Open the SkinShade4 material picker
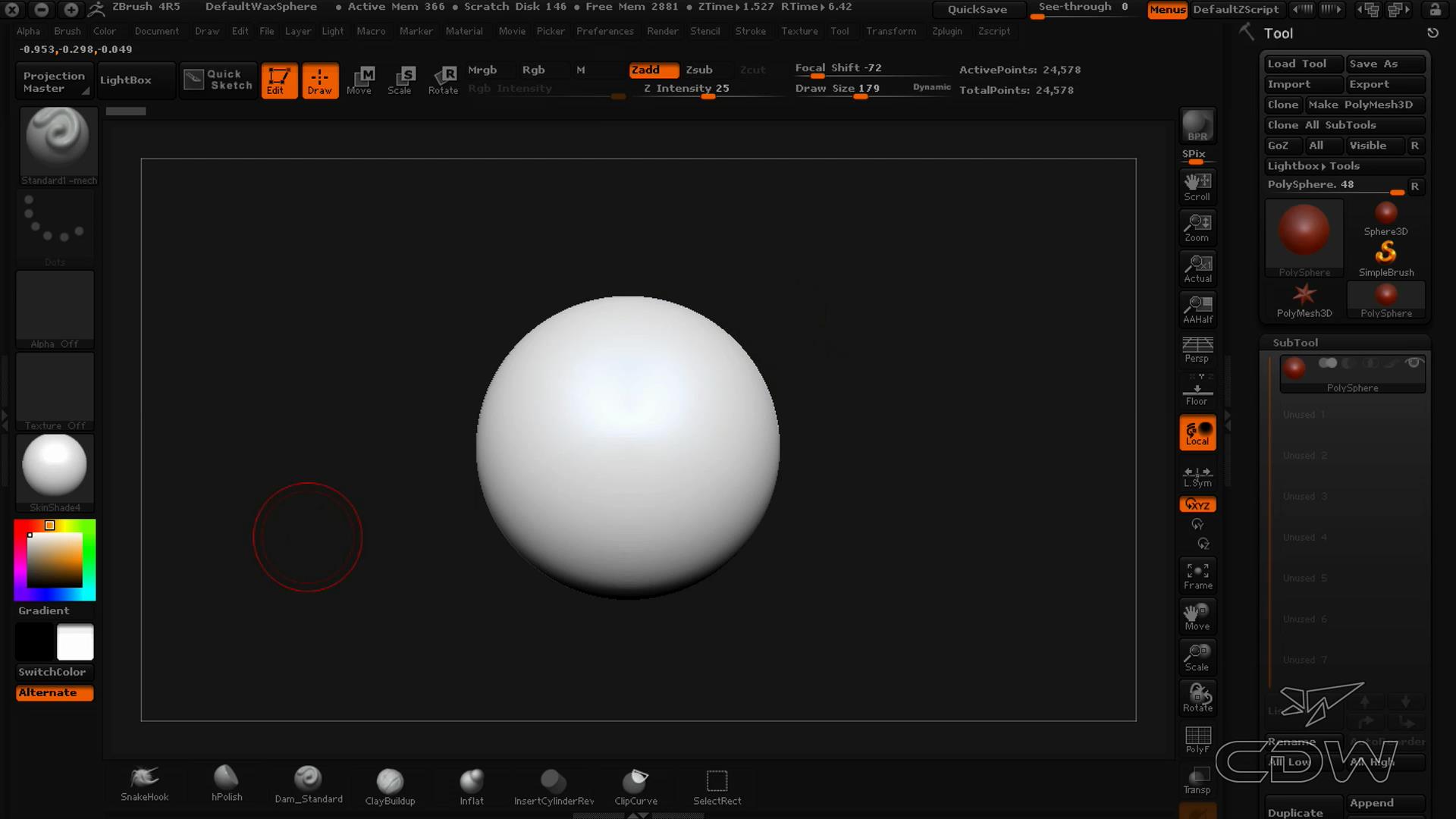The width and height of the screenshot is (1456, 819). (x=55, y=473)
